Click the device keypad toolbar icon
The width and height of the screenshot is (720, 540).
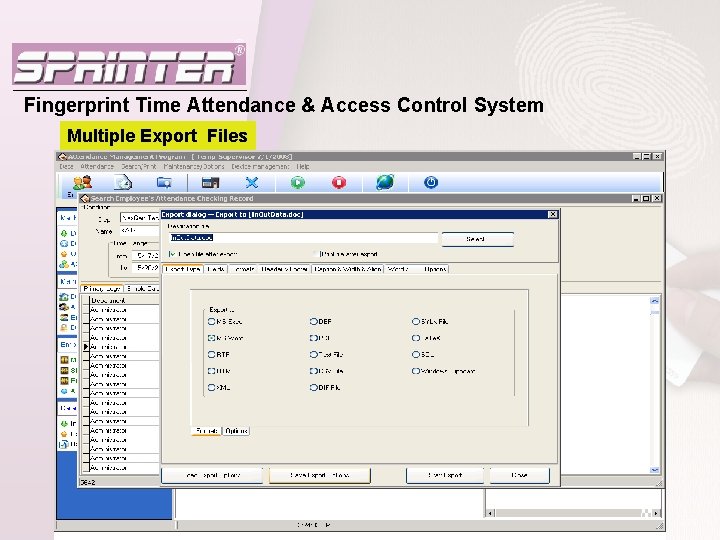[x=210, y=183]
